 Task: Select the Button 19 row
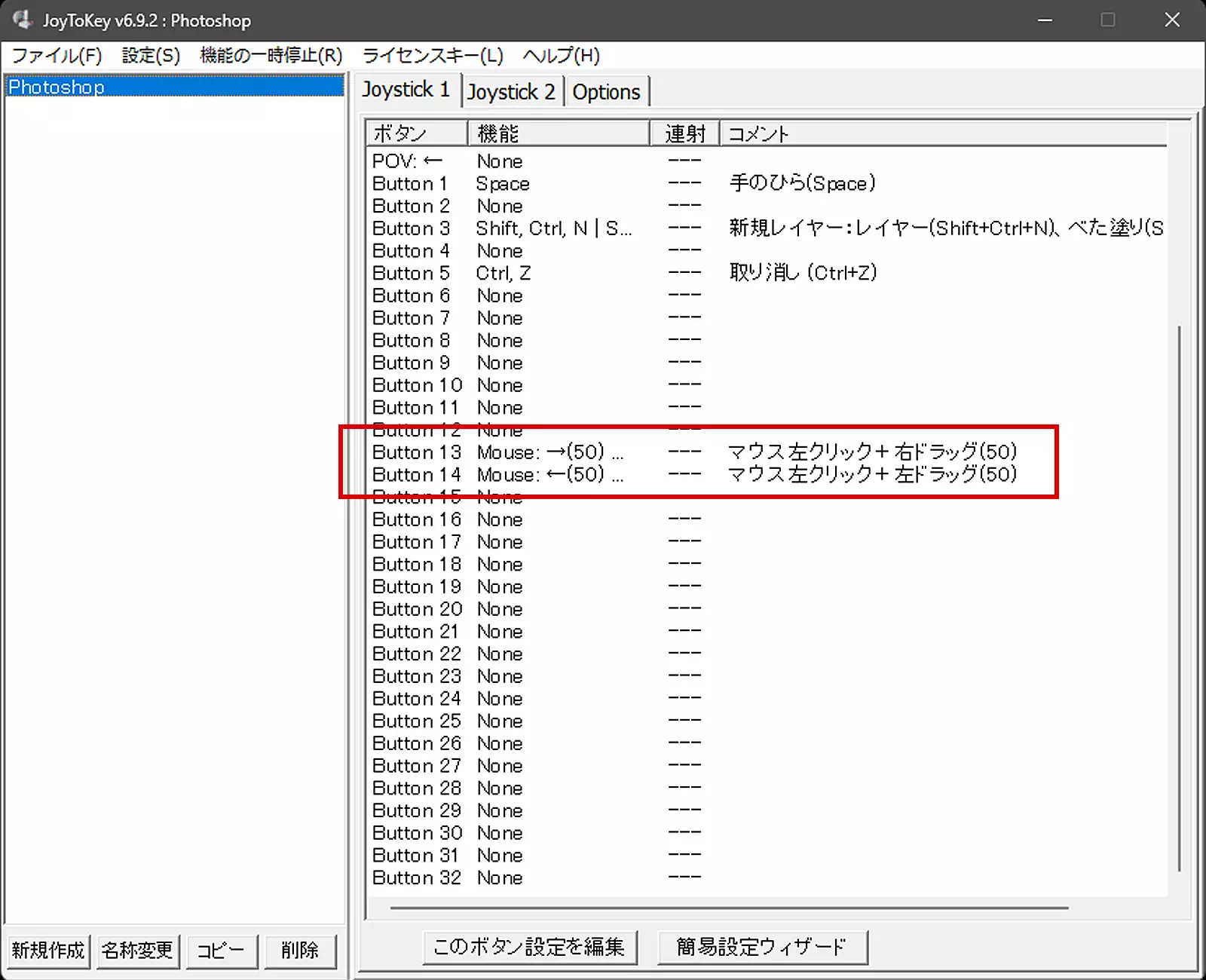click(767, 587)
